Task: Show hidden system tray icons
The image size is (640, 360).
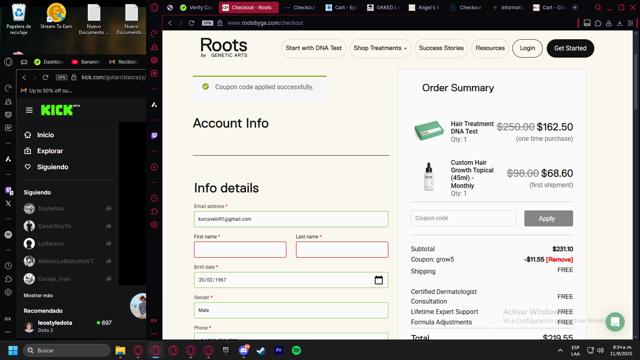Action: (x=560, y=350)
